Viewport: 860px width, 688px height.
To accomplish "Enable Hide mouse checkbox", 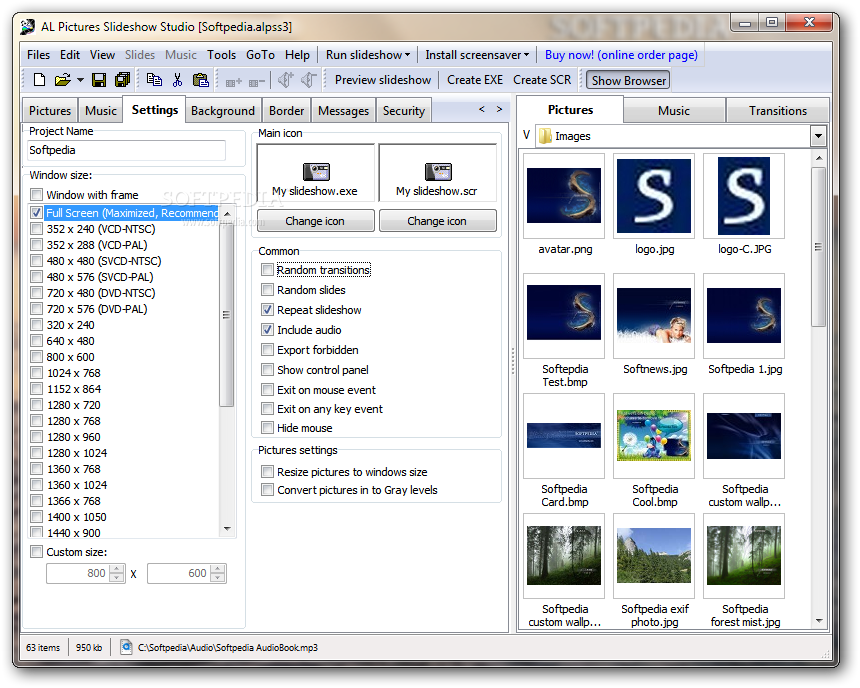I will [267, 427].
